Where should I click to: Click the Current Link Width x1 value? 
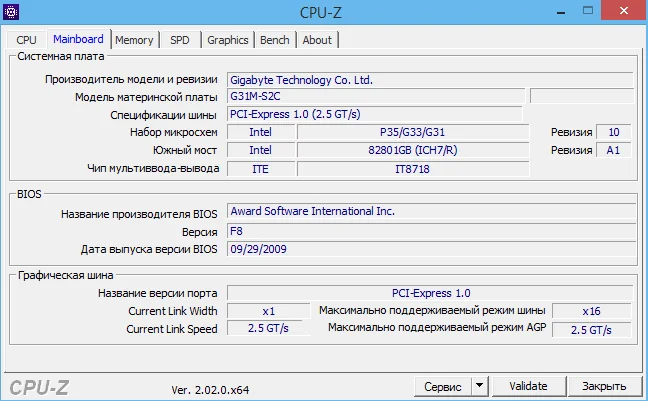(269, 311)
